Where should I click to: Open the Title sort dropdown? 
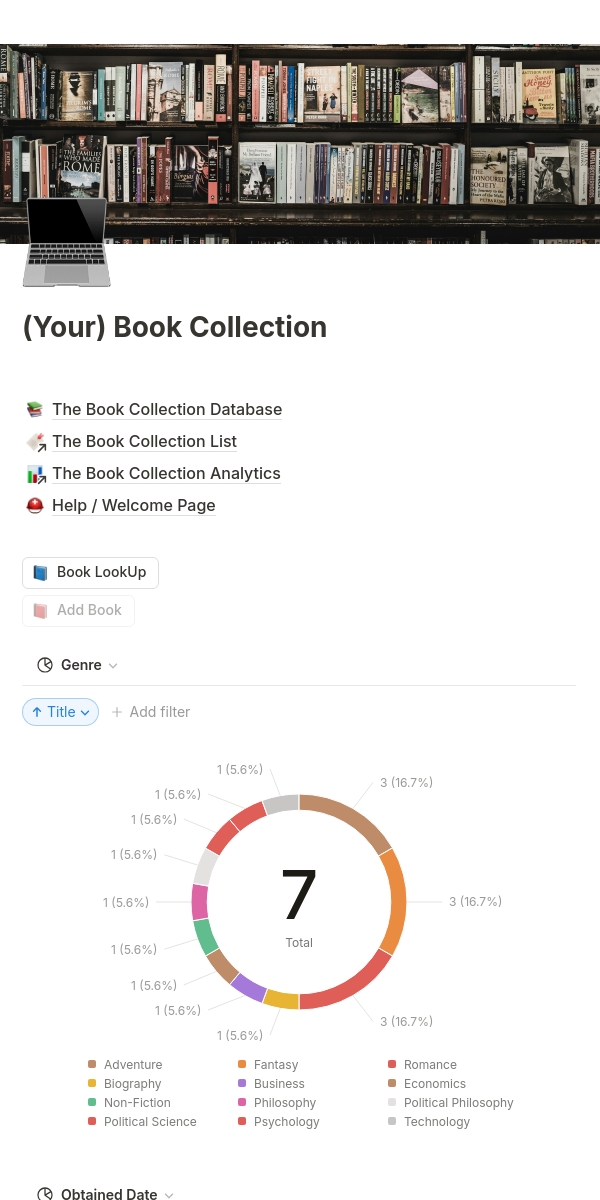[60, 712]
